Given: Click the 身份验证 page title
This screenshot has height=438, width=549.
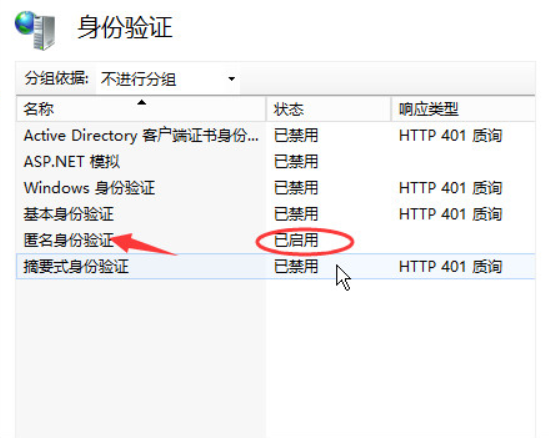Looking at the screenshot, I should pos(125,27).
